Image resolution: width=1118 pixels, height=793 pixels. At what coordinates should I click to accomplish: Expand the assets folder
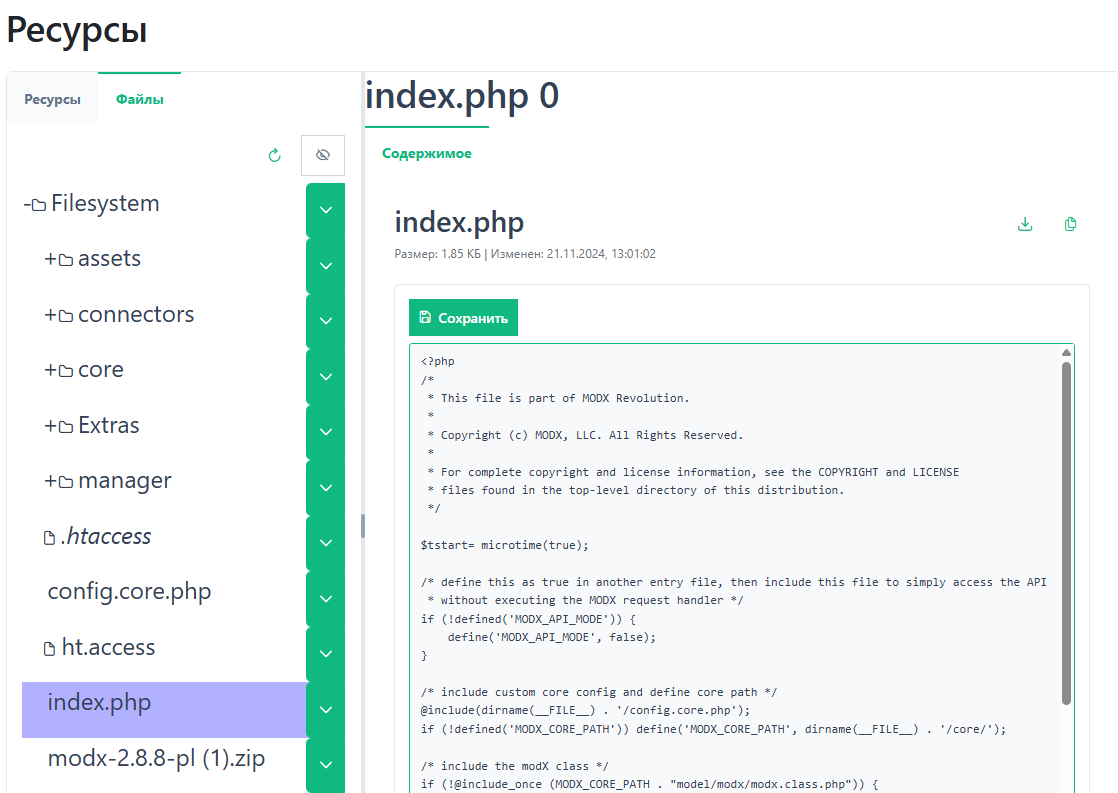[50, 259]
